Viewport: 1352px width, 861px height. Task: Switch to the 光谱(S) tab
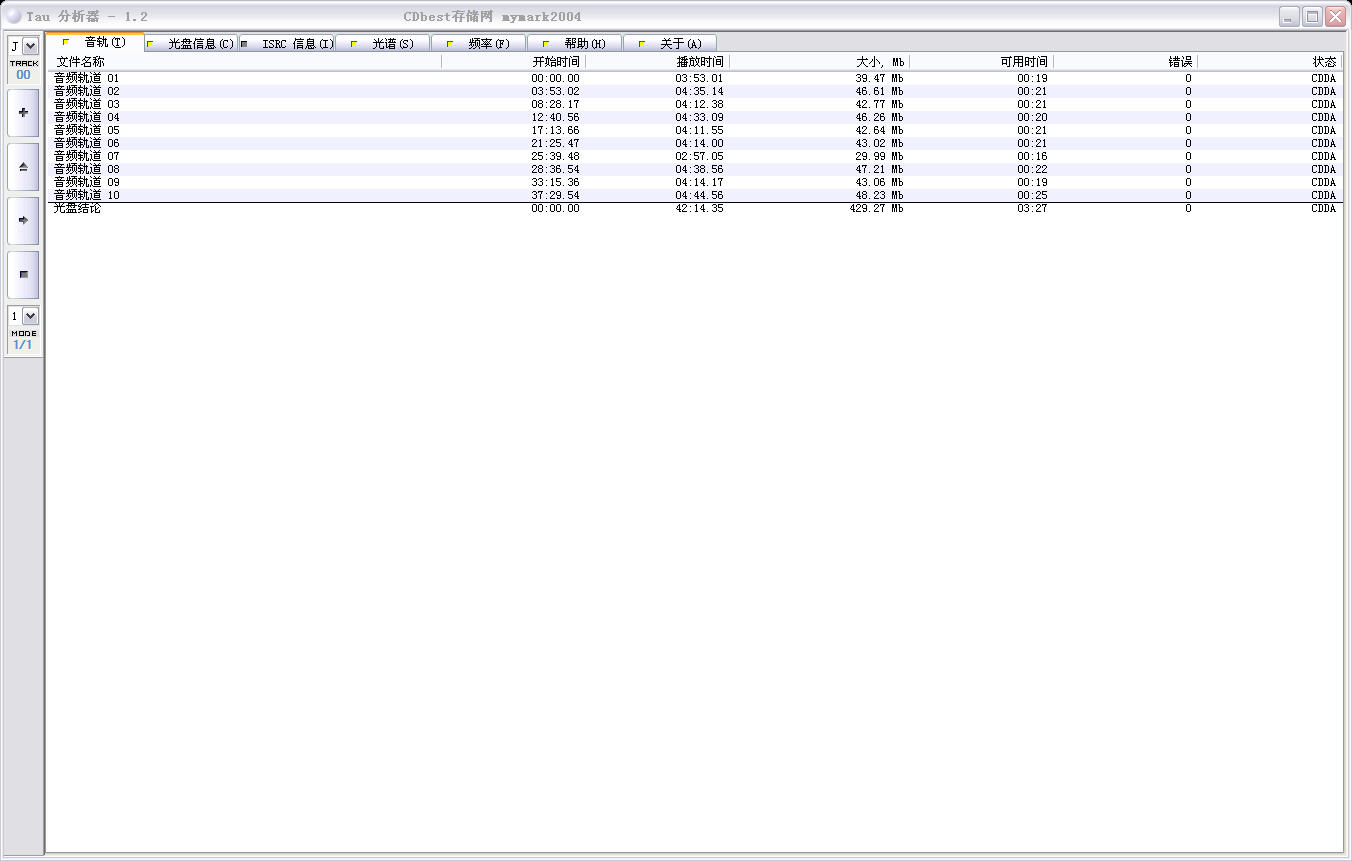point(383,44)
